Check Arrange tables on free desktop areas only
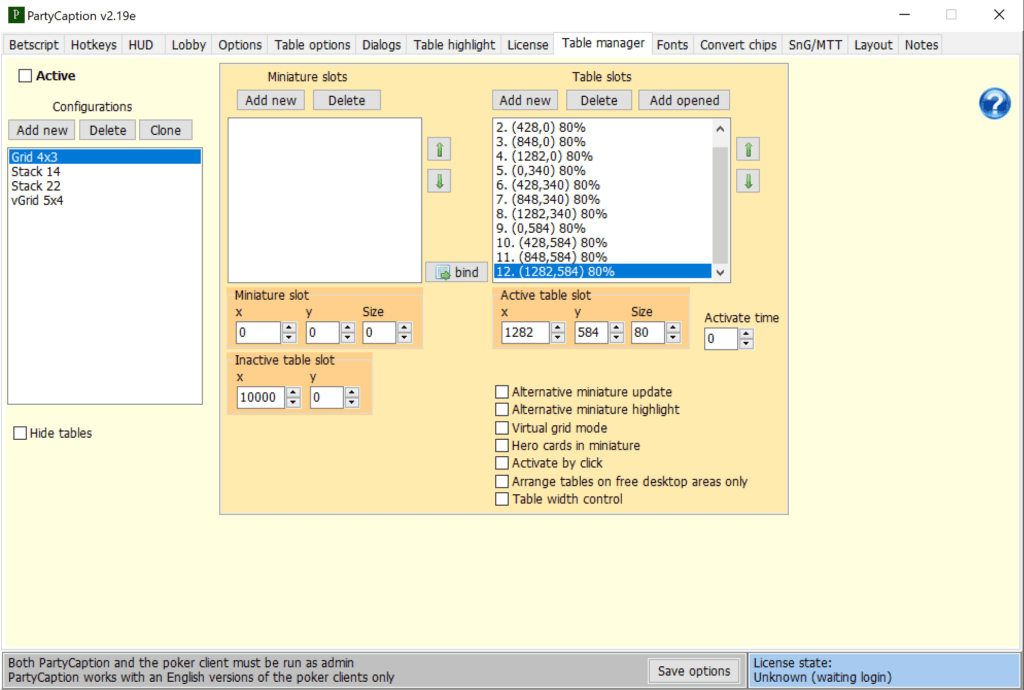1024x690 pixels. [x=502, y=481]
